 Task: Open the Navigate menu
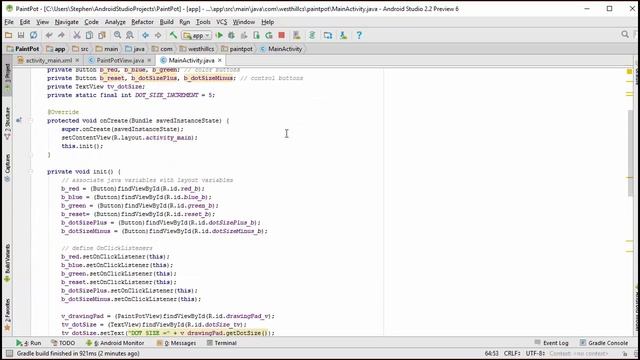tap(67, 22)
